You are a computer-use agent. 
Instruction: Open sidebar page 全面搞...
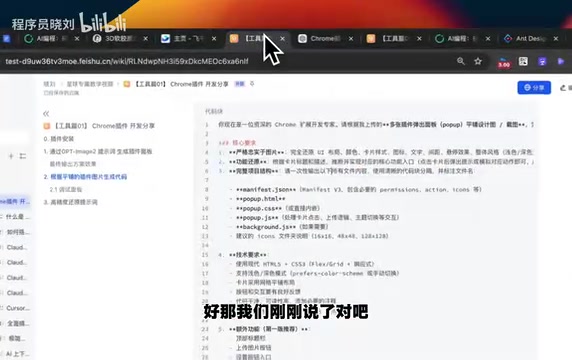(18, 323)
